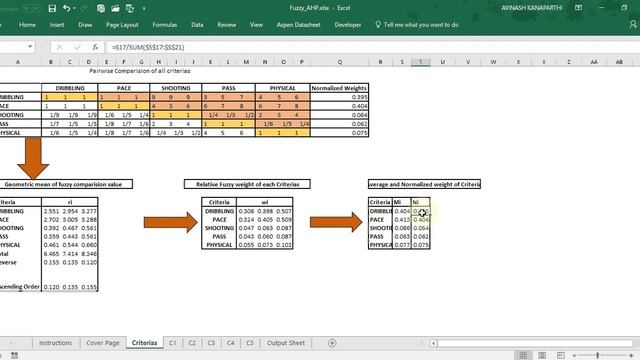
Task: Click the open folder icon in Quick Access Toolbar
Action: click(115, 8)
